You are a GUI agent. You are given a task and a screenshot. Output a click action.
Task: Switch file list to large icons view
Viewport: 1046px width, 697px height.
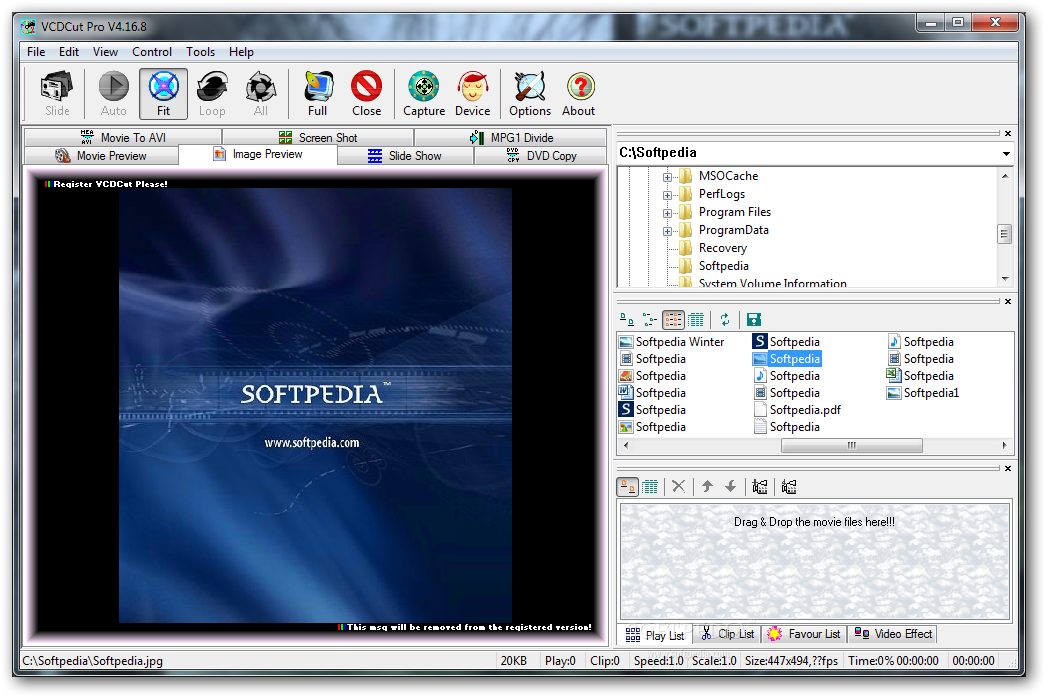click(x=627, y=320)
